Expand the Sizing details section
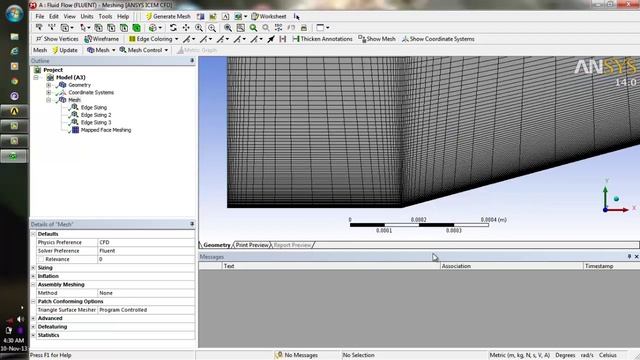640x360 pixels. (x=33, y=268)
